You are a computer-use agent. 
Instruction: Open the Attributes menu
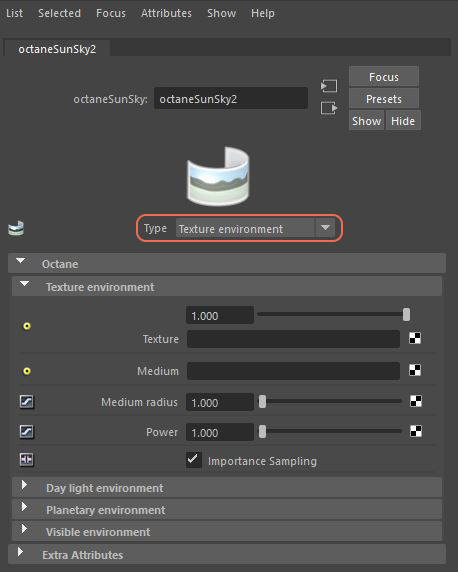coord(166,13)
